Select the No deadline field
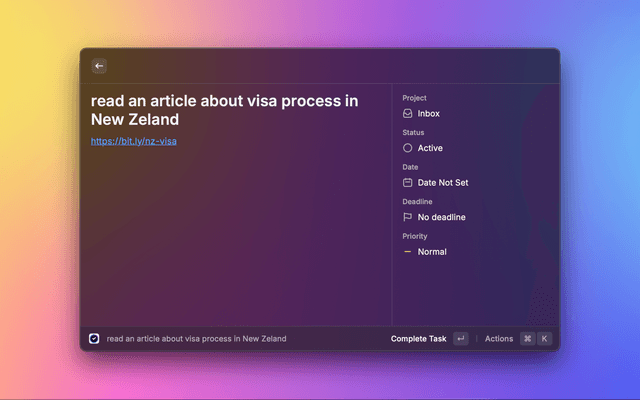This screenshot has width=640, height=400. click(x=442, y=217)
